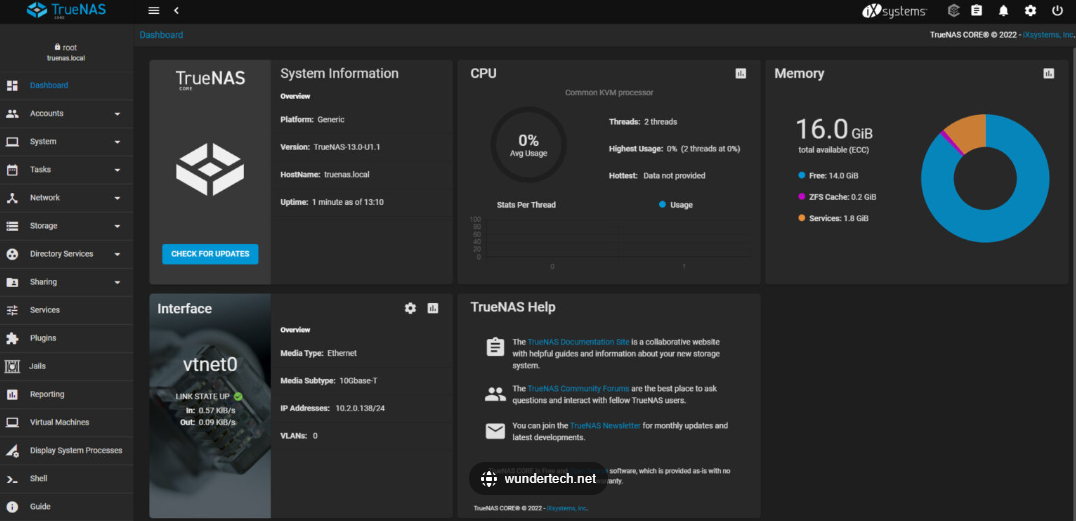
Task: Click the Interface card gear icon
Action: point(410,308)
